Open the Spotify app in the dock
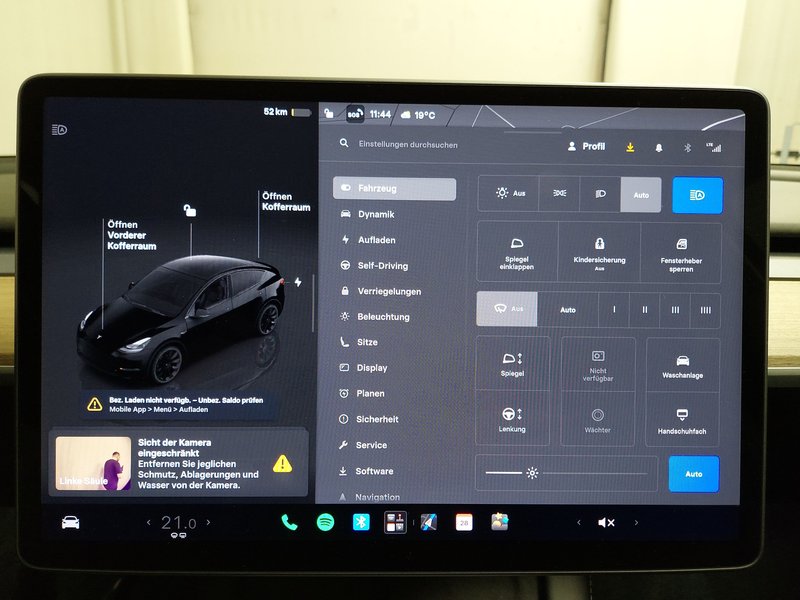The width and height of the screenshot is (800, 600). pos(326,522)
